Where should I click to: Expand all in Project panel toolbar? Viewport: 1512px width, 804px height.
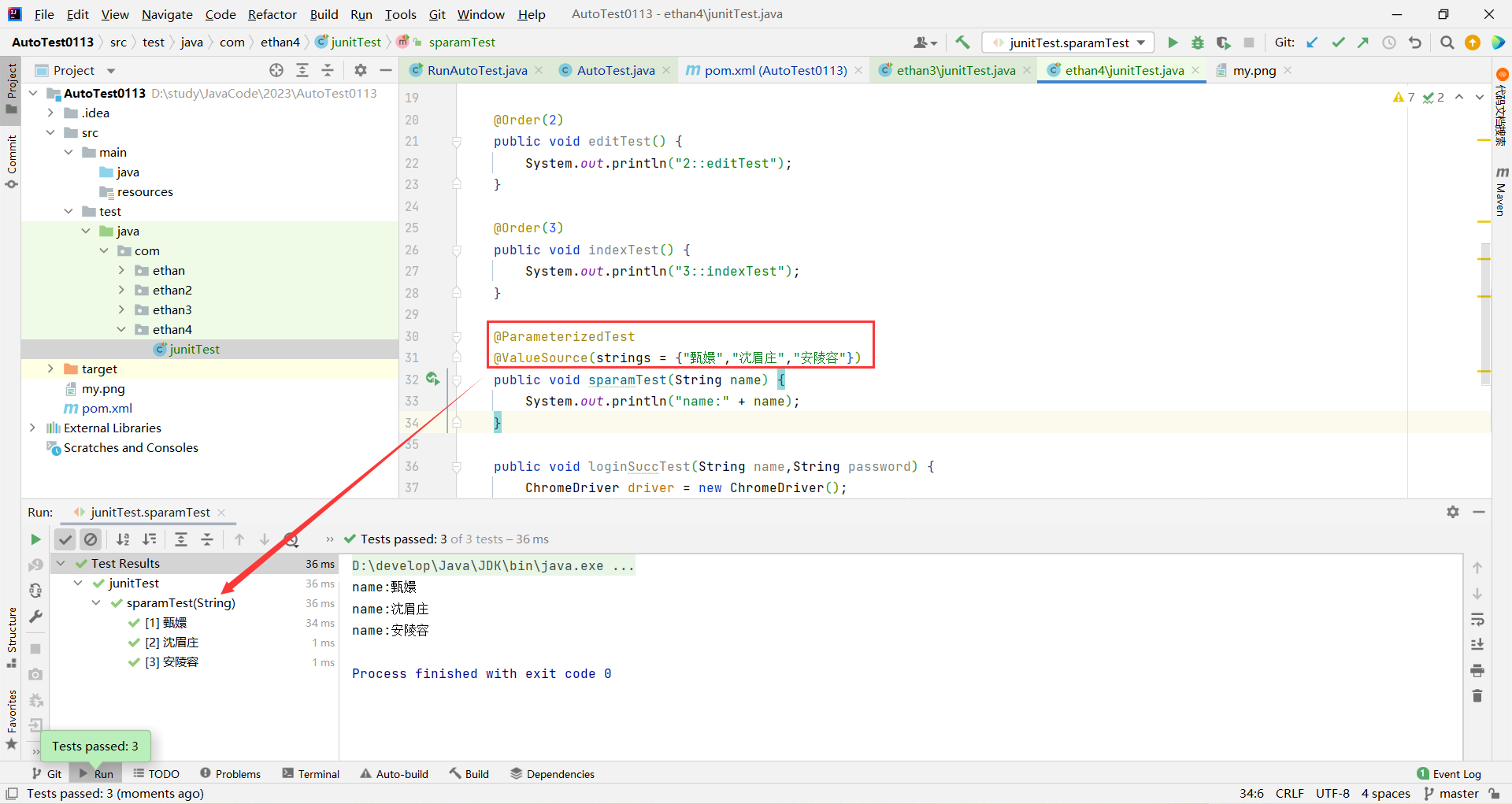tap(302, 70)
